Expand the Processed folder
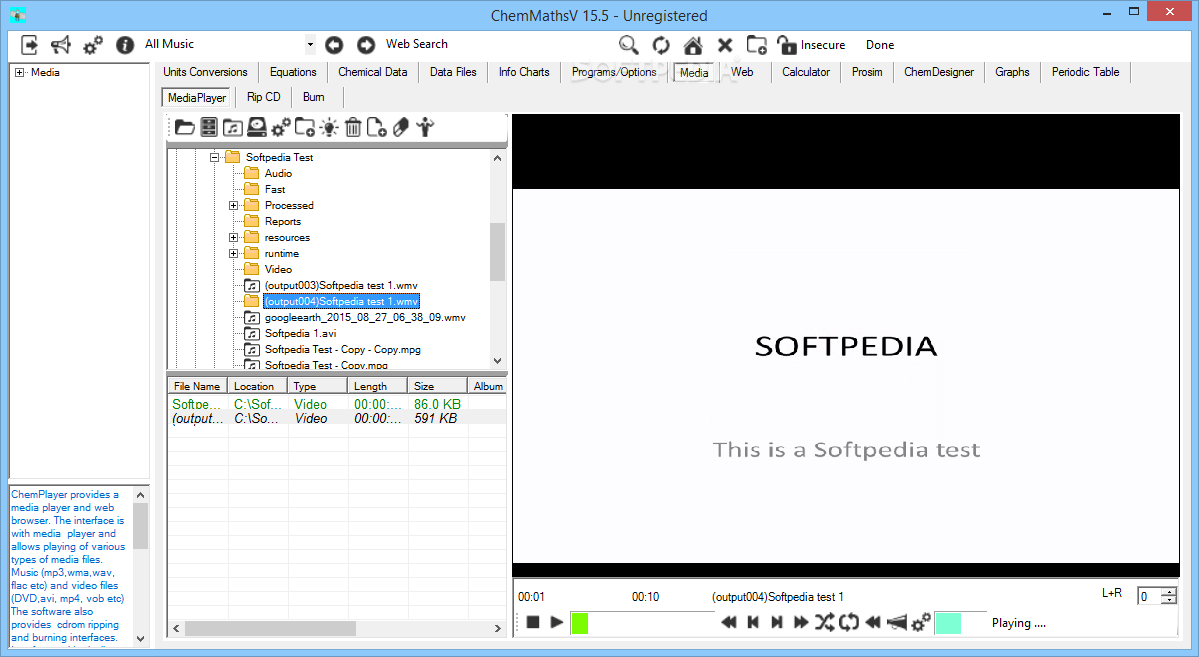Screen dimensions: 1199x657 pyautogui.click(x=233, y=206)
